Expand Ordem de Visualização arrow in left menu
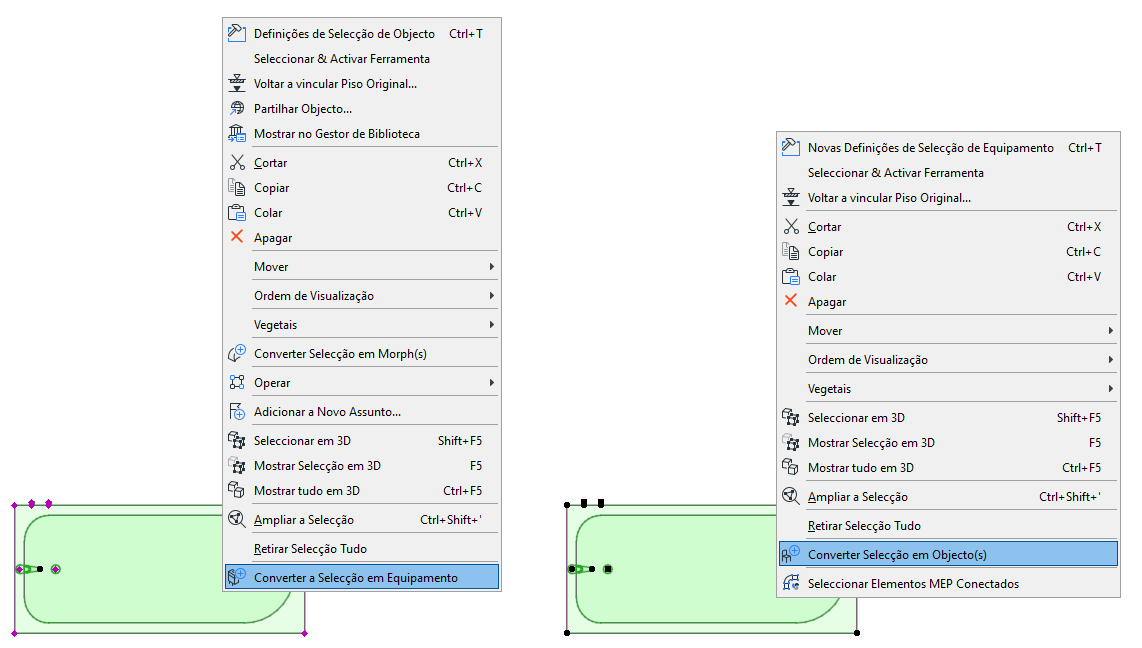 [492, 296]
